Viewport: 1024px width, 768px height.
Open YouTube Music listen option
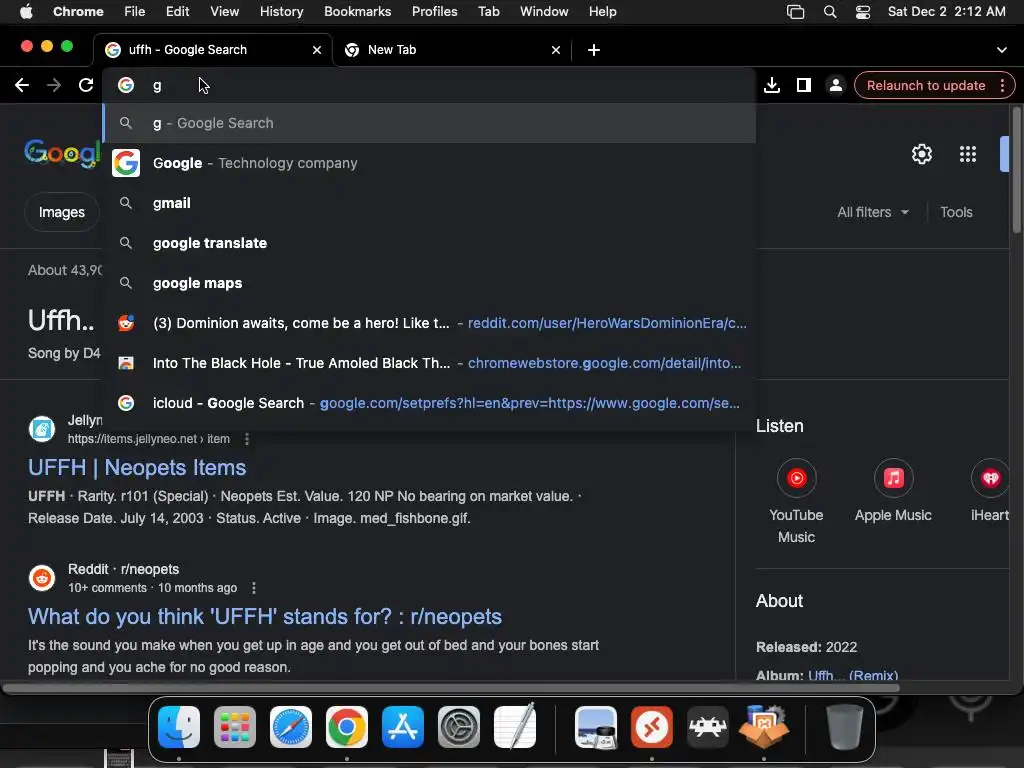coord(796,501)
